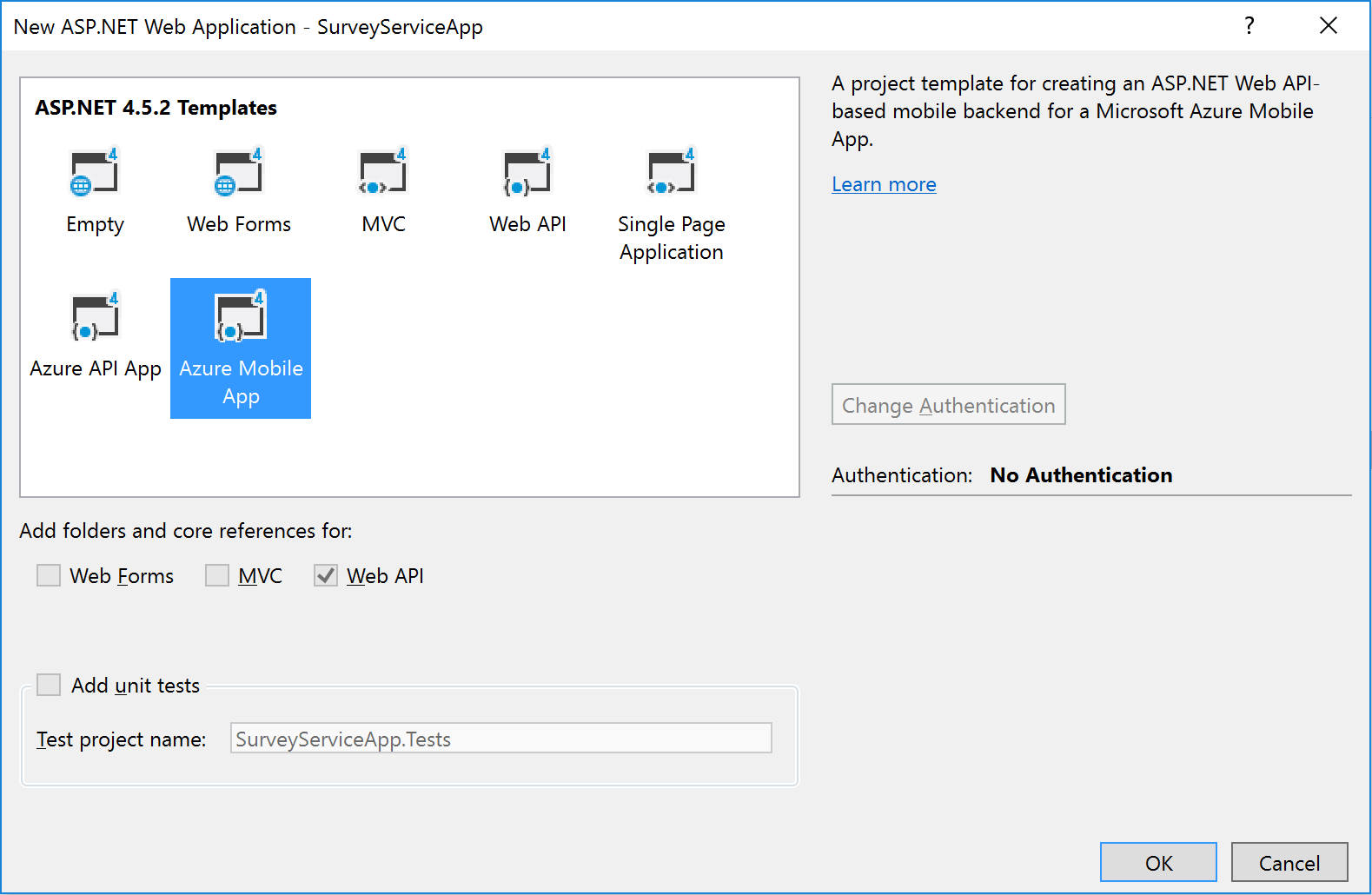
Task: Click the Cancel button
Action: point(1289,862)
